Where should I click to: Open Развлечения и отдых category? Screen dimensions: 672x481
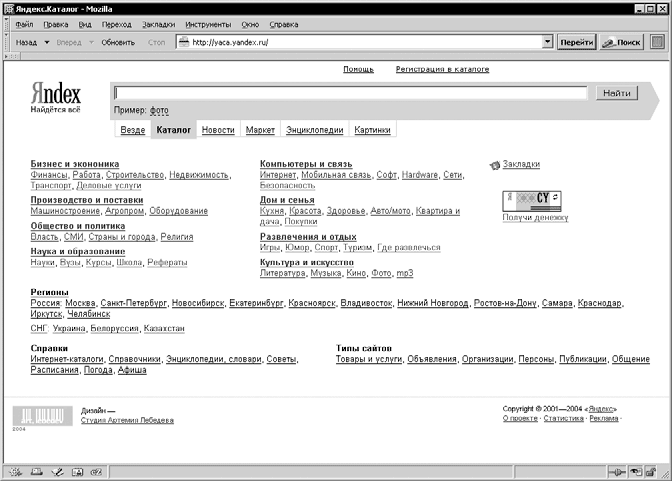pos(308,237)
